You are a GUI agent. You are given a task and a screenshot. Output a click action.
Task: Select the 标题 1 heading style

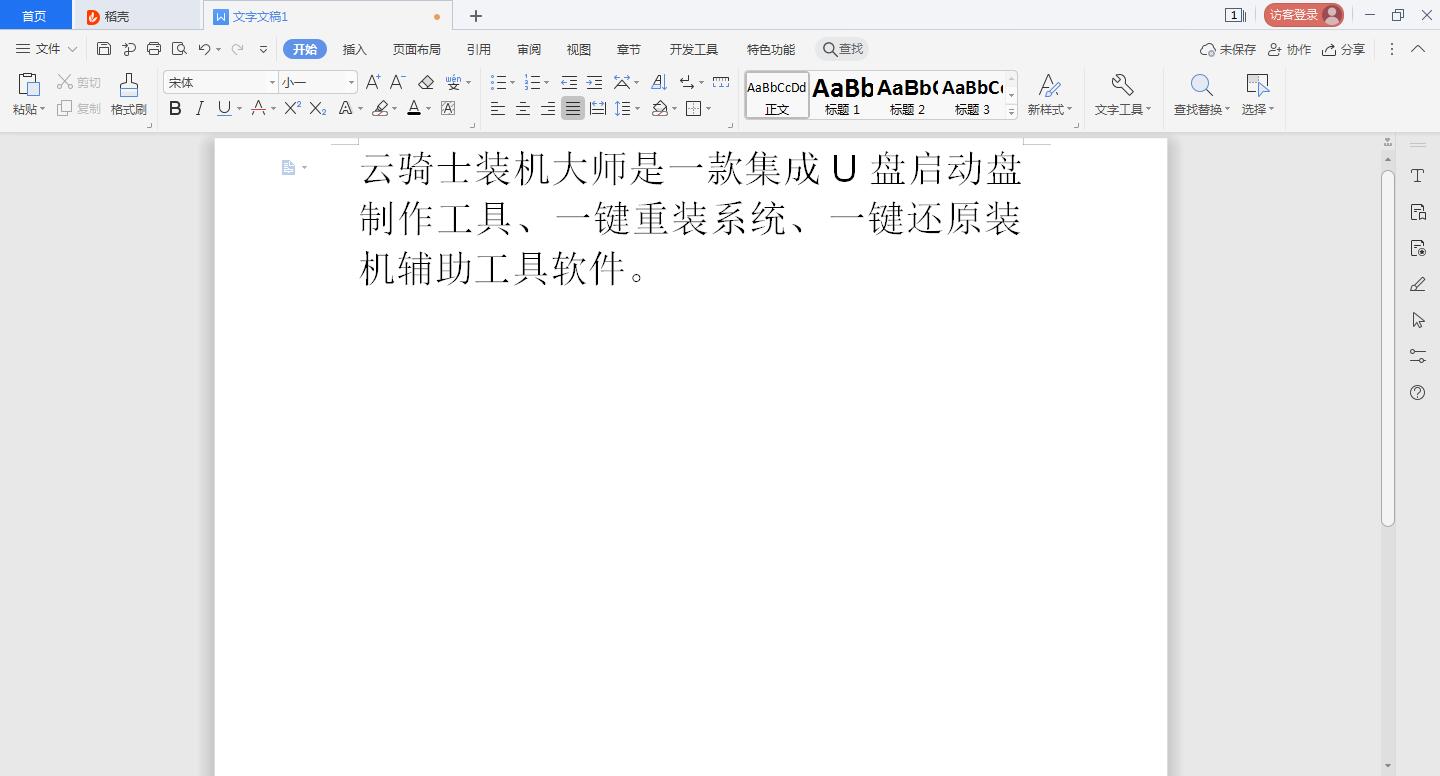click(843, 96)
